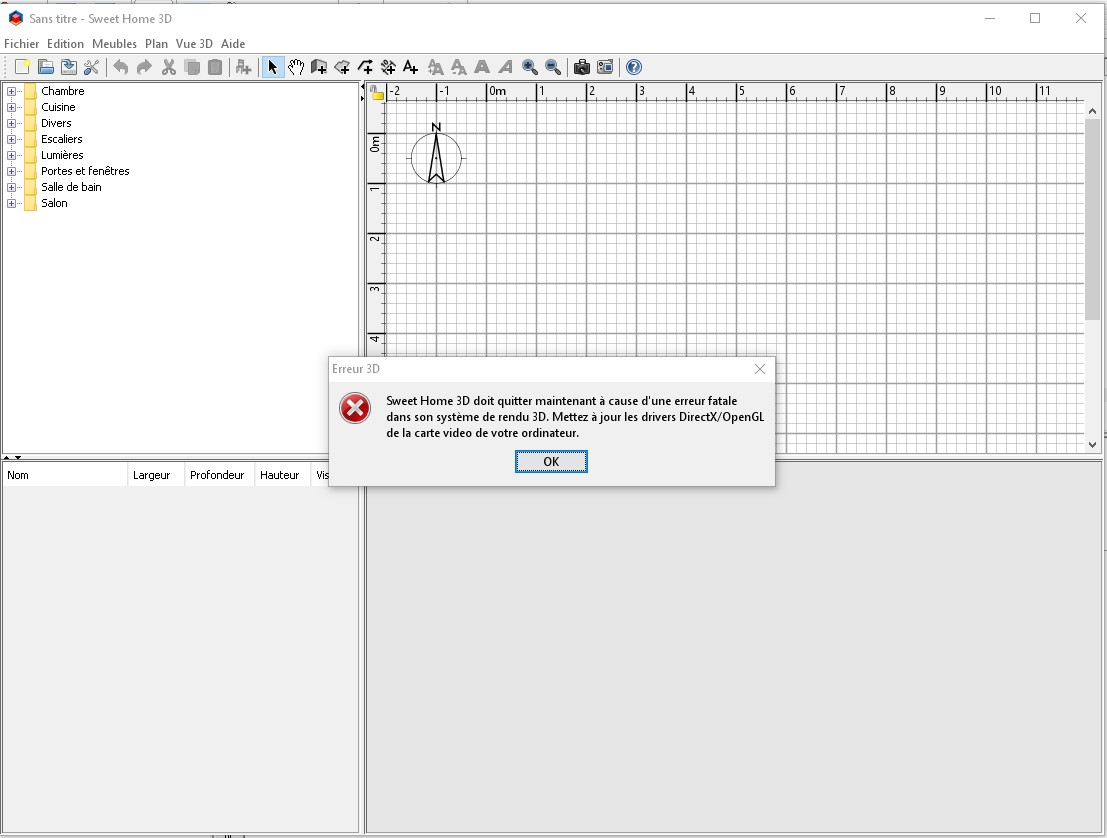Expand the Divers furniture category
1107x838 pixels.
click(11, 123)
